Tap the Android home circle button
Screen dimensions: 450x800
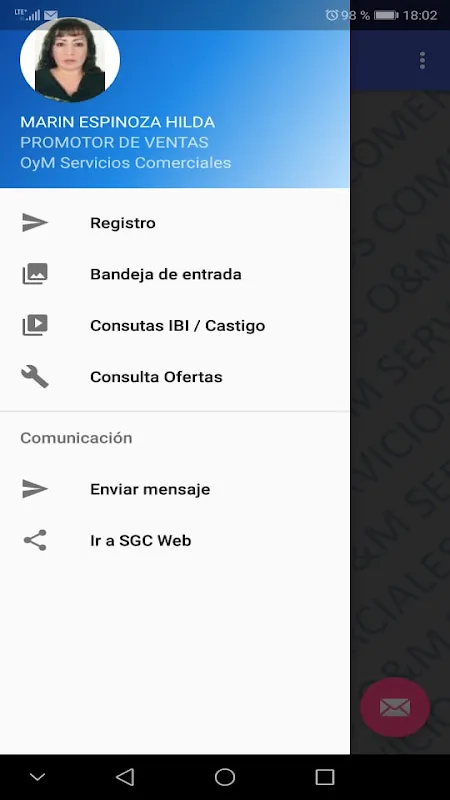click(x=225, y=777)
